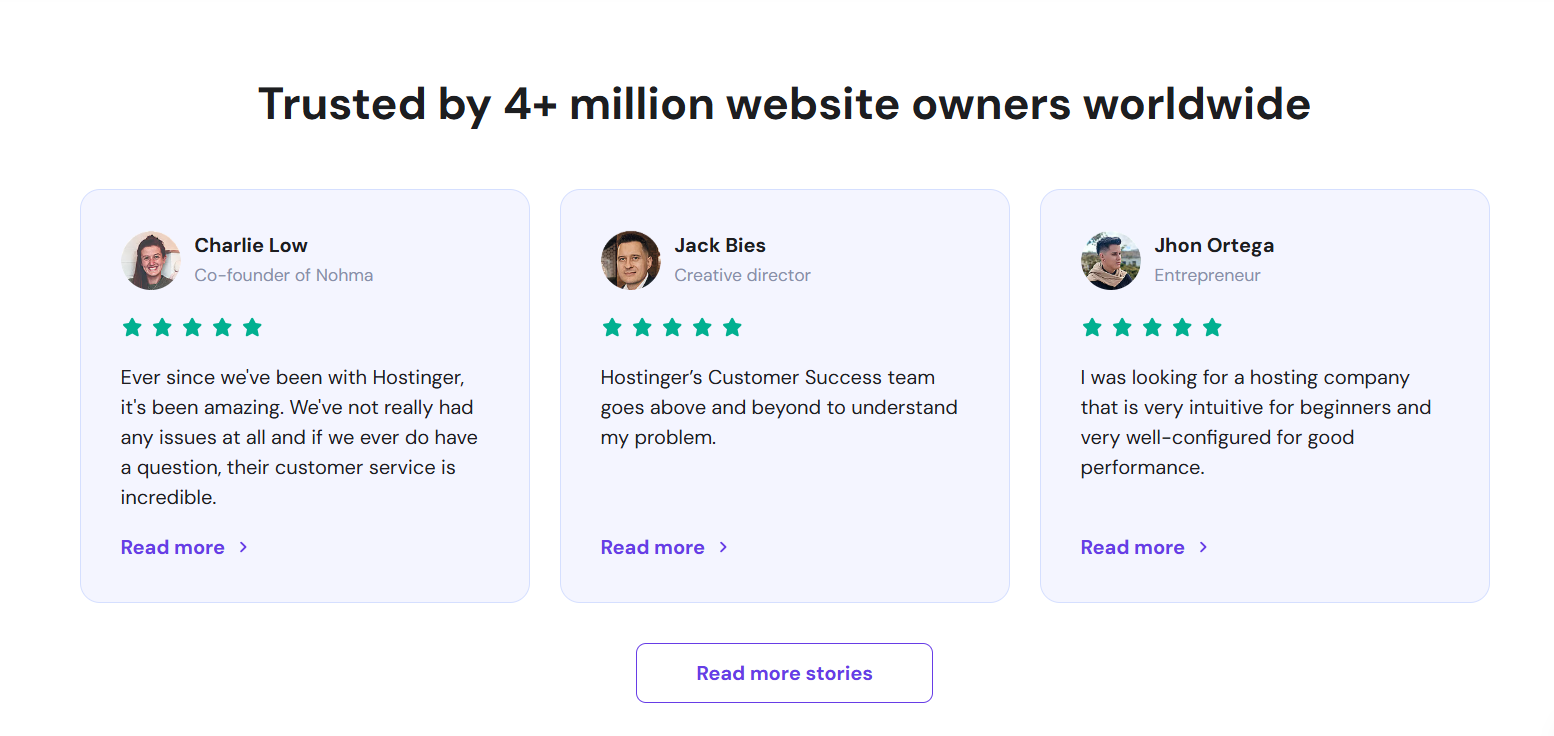Click the fifth star in Jhon Ortega's rating
This screenshot has height=736, width=1554.
pos(1212,327)
